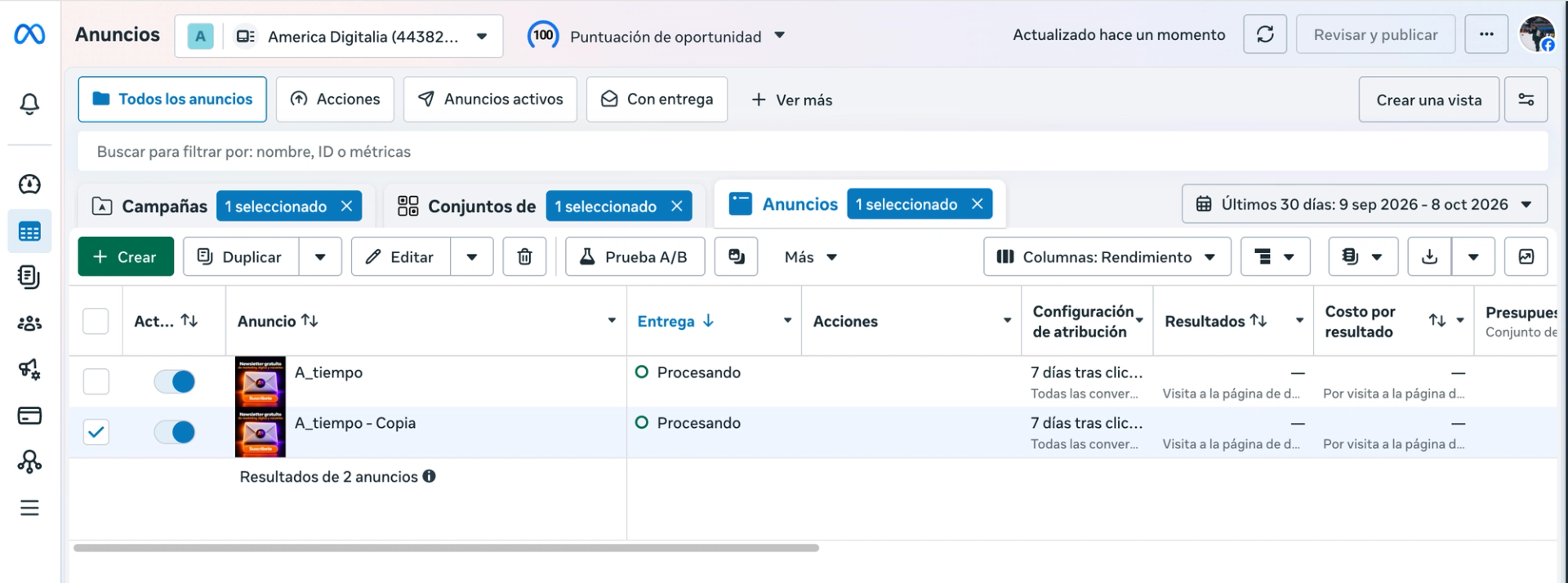Focus the search filter input field
This screenshot has height=583, width=1568.
coord(813,152)
